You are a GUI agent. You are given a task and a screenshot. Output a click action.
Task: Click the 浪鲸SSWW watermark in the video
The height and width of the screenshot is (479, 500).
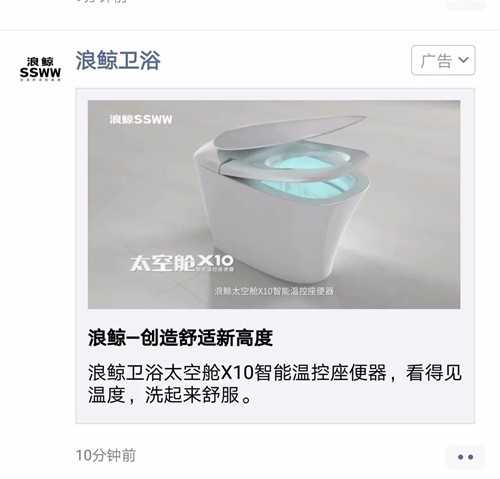coord(141,119)
